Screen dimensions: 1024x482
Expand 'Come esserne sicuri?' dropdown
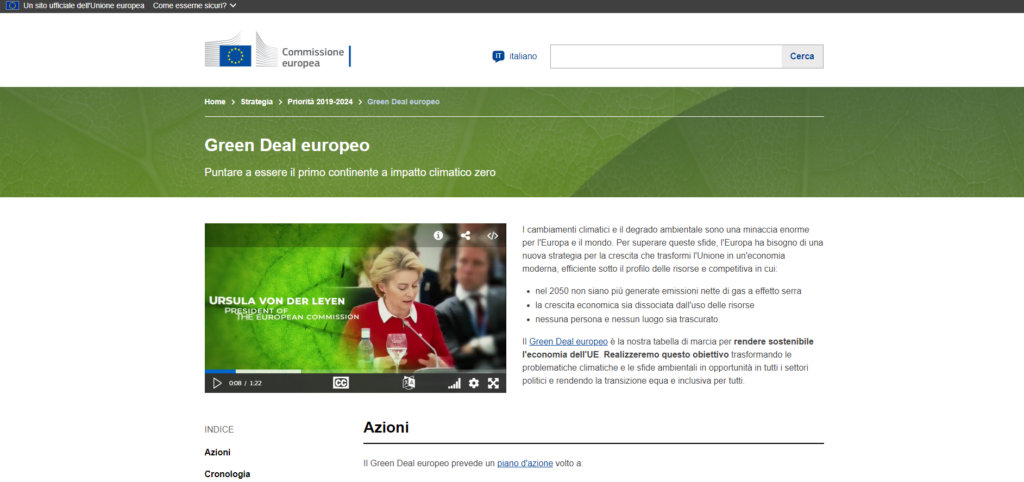(195, 5)
